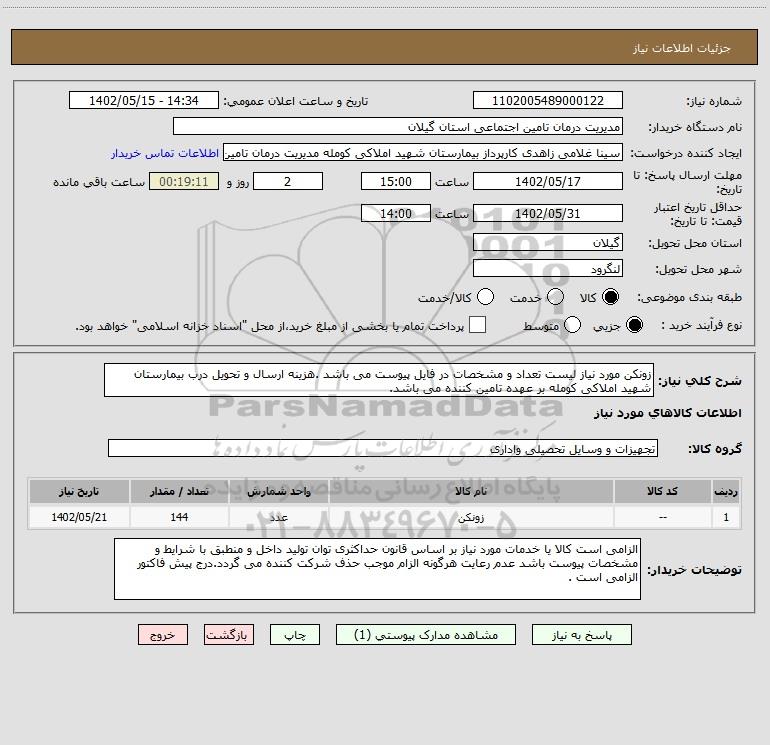Select the جزیی purchase type radio

pos(634,325)
